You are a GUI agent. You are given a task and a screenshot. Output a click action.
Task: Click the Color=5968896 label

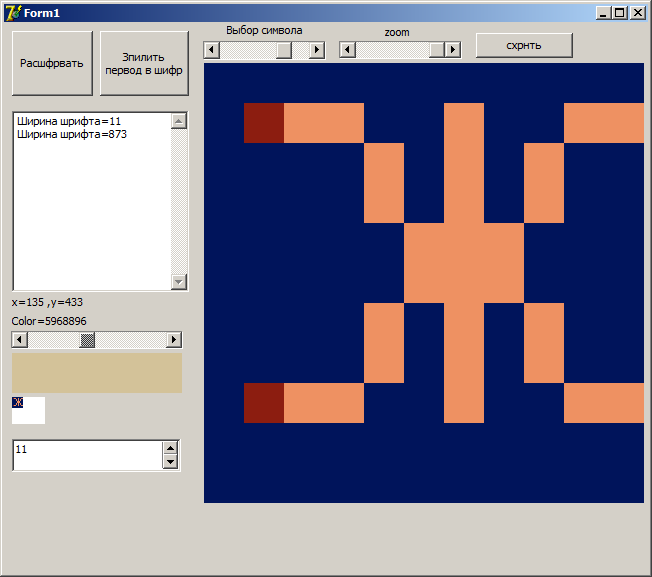49,321
